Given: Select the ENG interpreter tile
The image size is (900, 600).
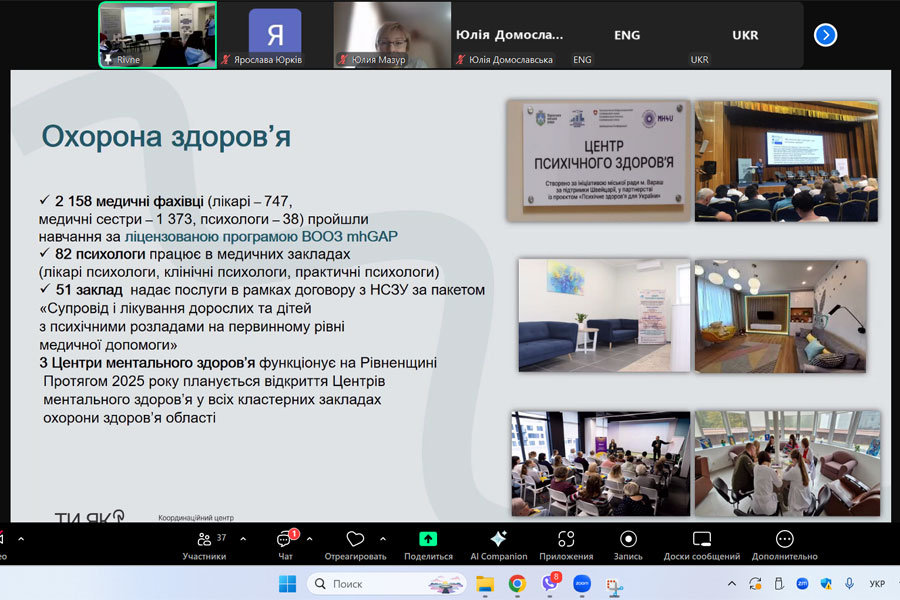Looking at the screenshot, I should point(627,35).
